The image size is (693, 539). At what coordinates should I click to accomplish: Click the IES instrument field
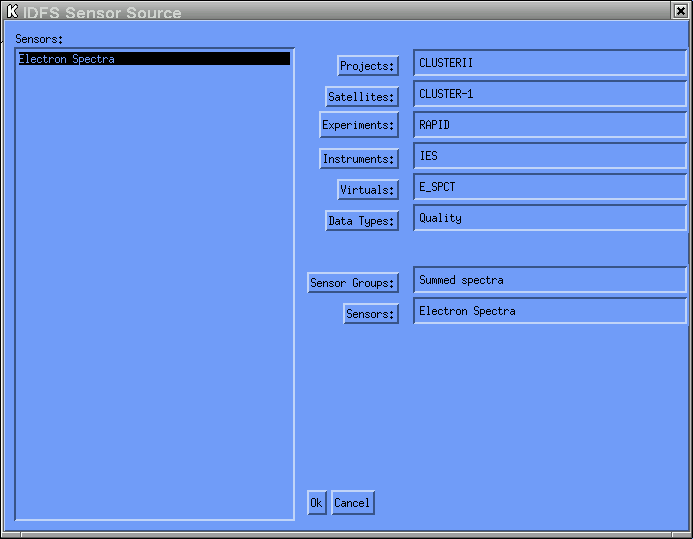coord(550,156)
